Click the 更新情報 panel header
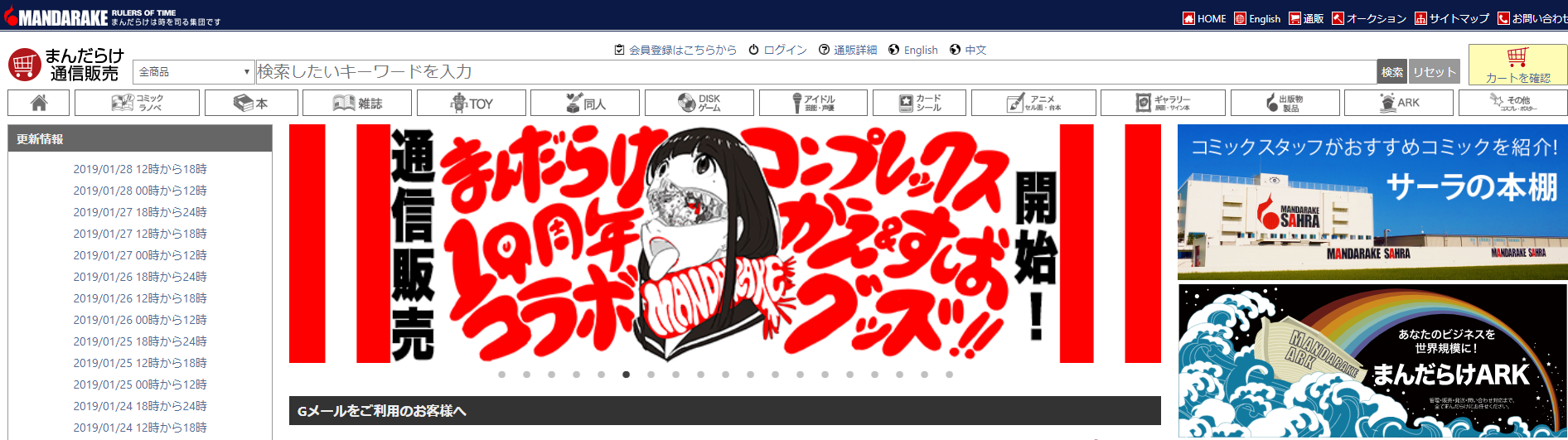Image resolution: width=1568 pixels, height=440 pixels. (x=139, y=138)
